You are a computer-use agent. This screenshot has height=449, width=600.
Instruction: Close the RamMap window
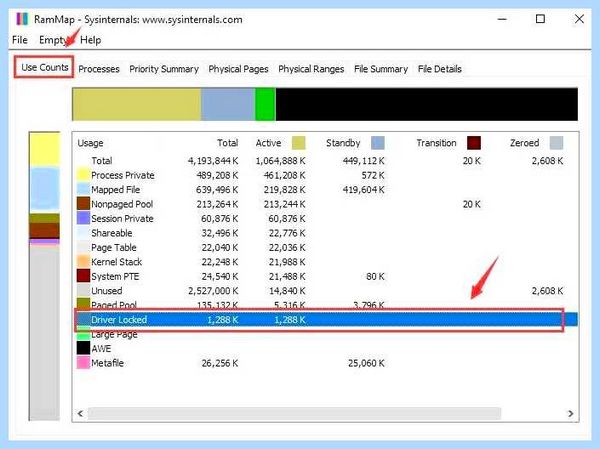click(x=579, y=19)
